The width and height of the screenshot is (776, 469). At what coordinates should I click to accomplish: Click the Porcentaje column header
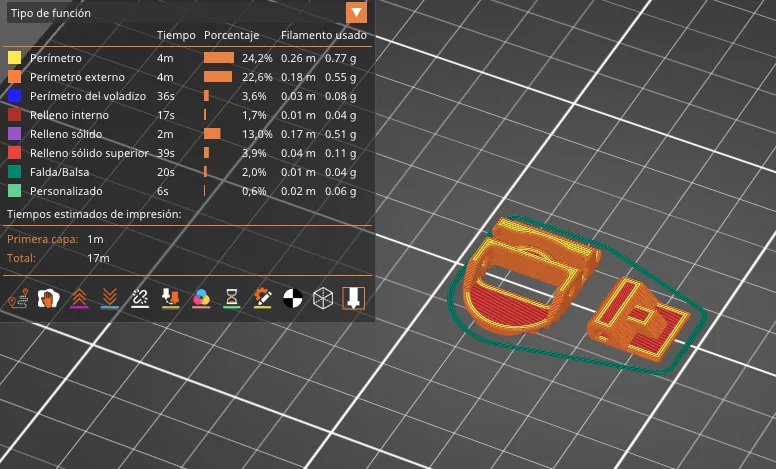pos(232,36)
